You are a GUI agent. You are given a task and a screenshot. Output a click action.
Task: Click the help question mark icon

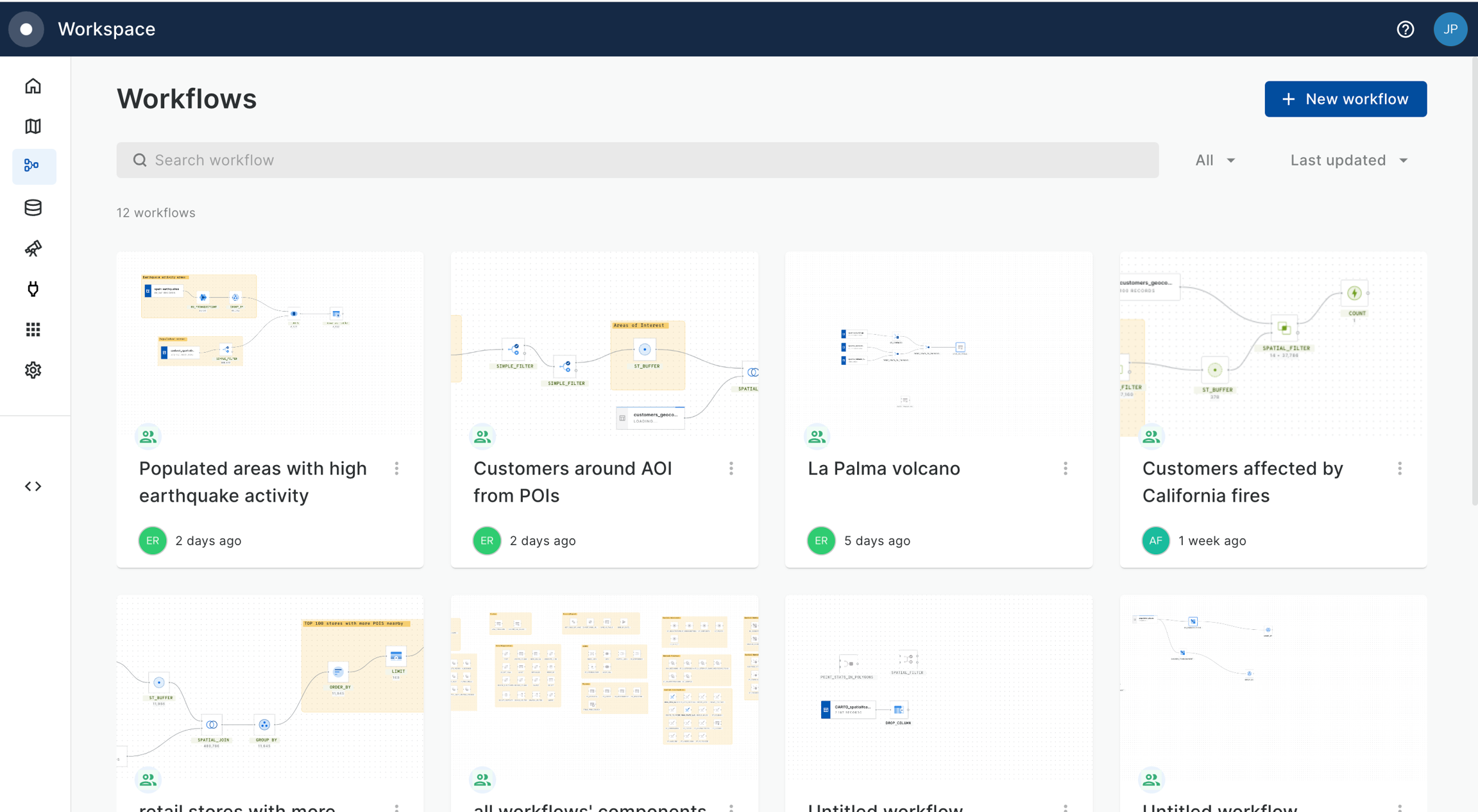tap(1405, 30)
